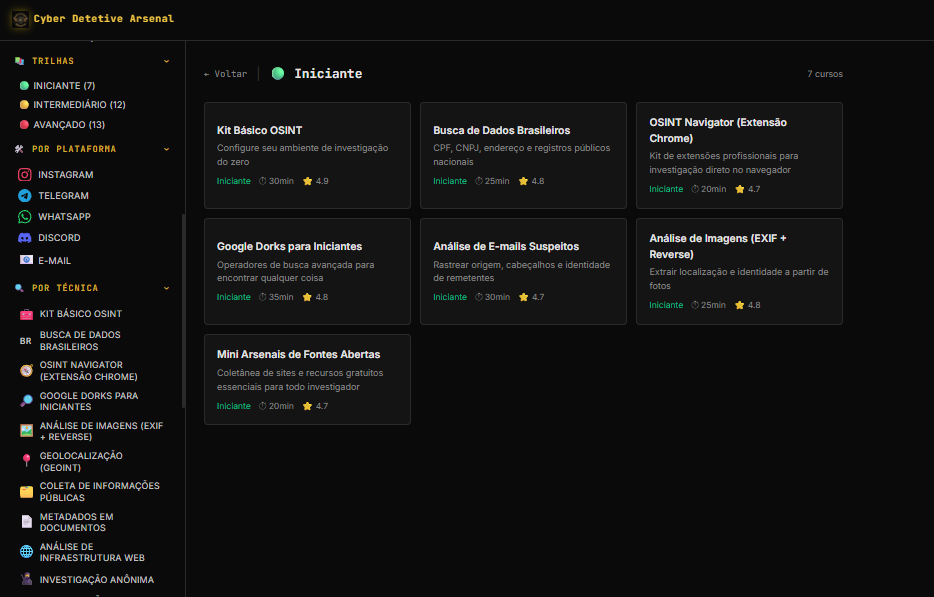Click the sidebar vertical scrollbar
934x597 pixels.
click(x=183, y=311)
